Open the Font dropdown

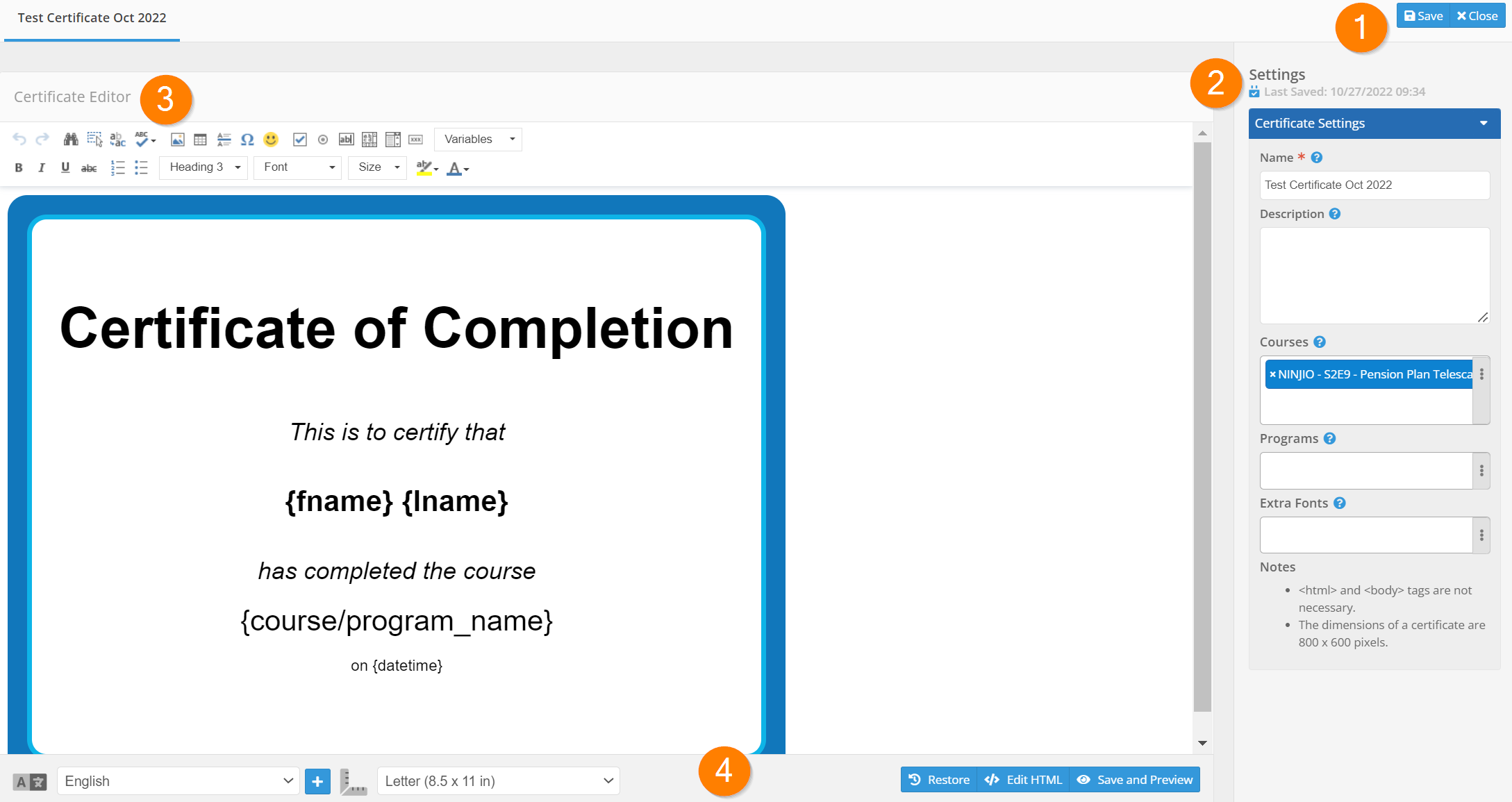297,167
